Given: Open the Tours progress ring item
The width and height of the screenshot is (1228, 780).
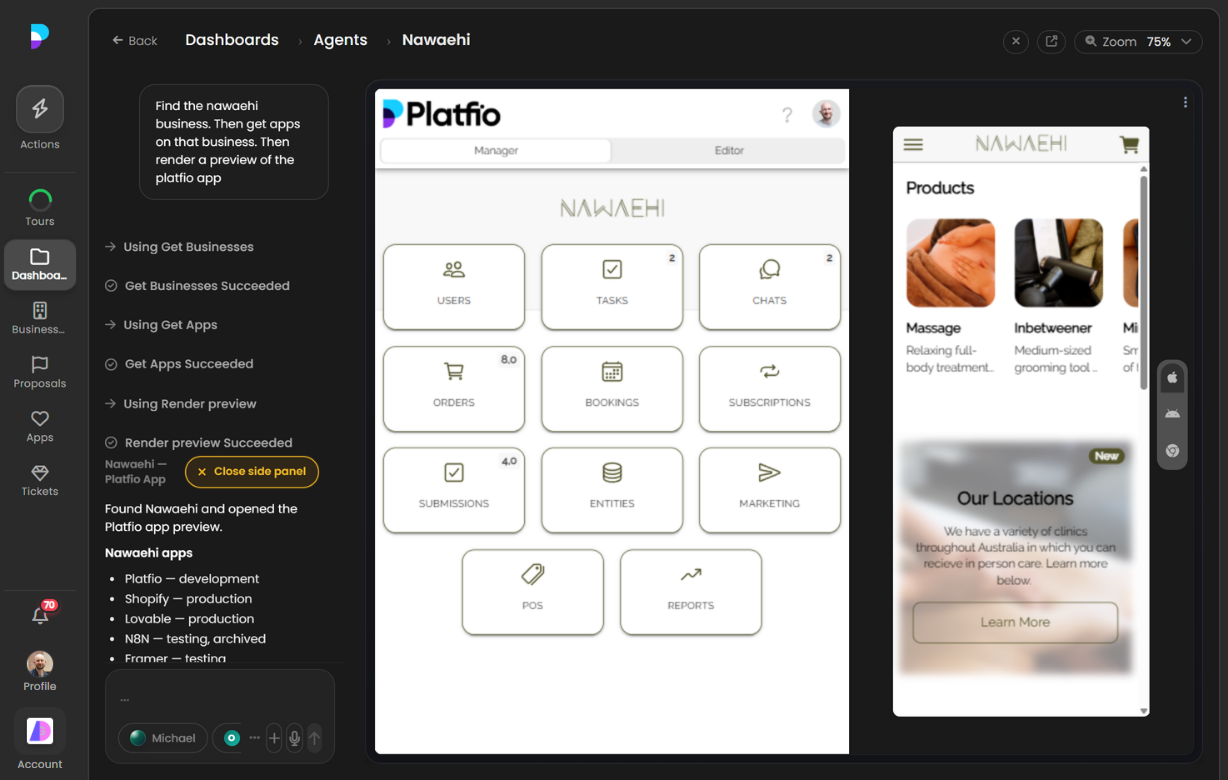Looking at the screenshot, I should coord(40,207).
